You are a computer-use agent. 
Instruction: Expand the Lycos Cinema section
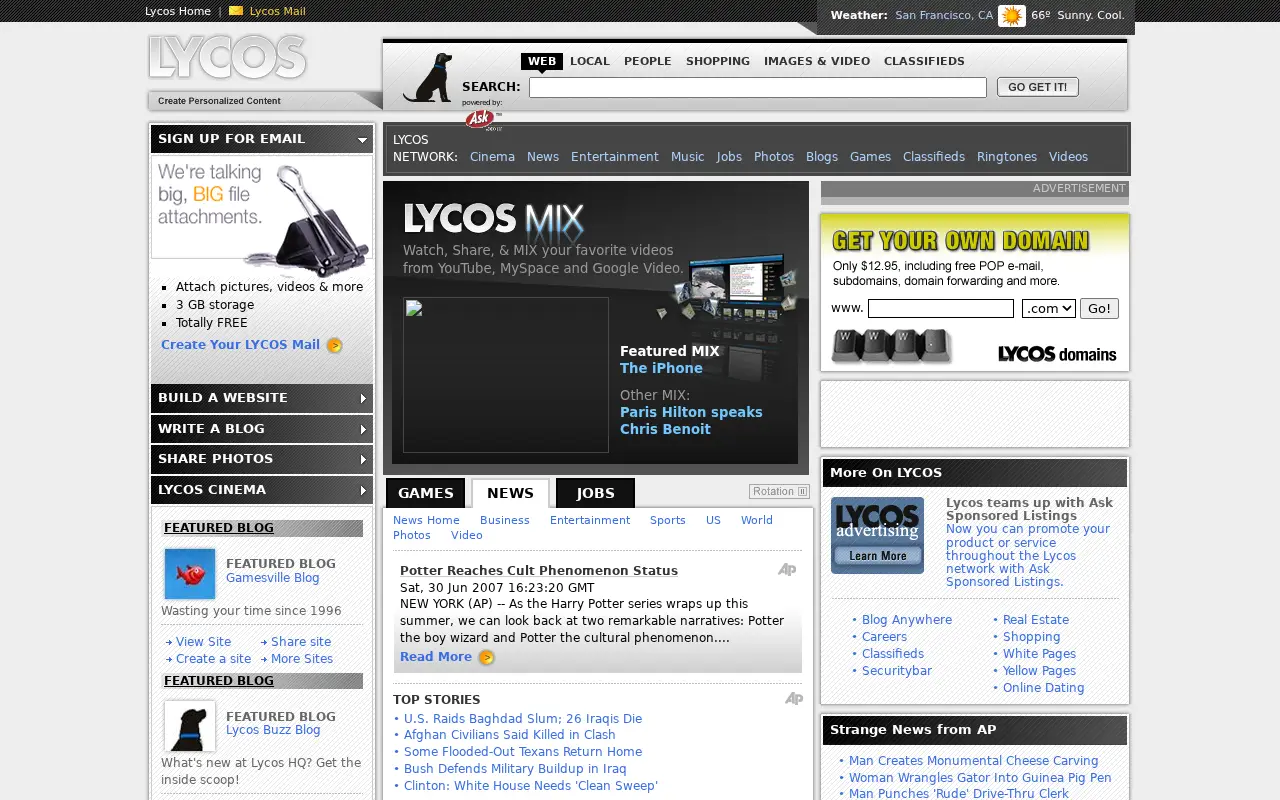[x=262, y=490]
